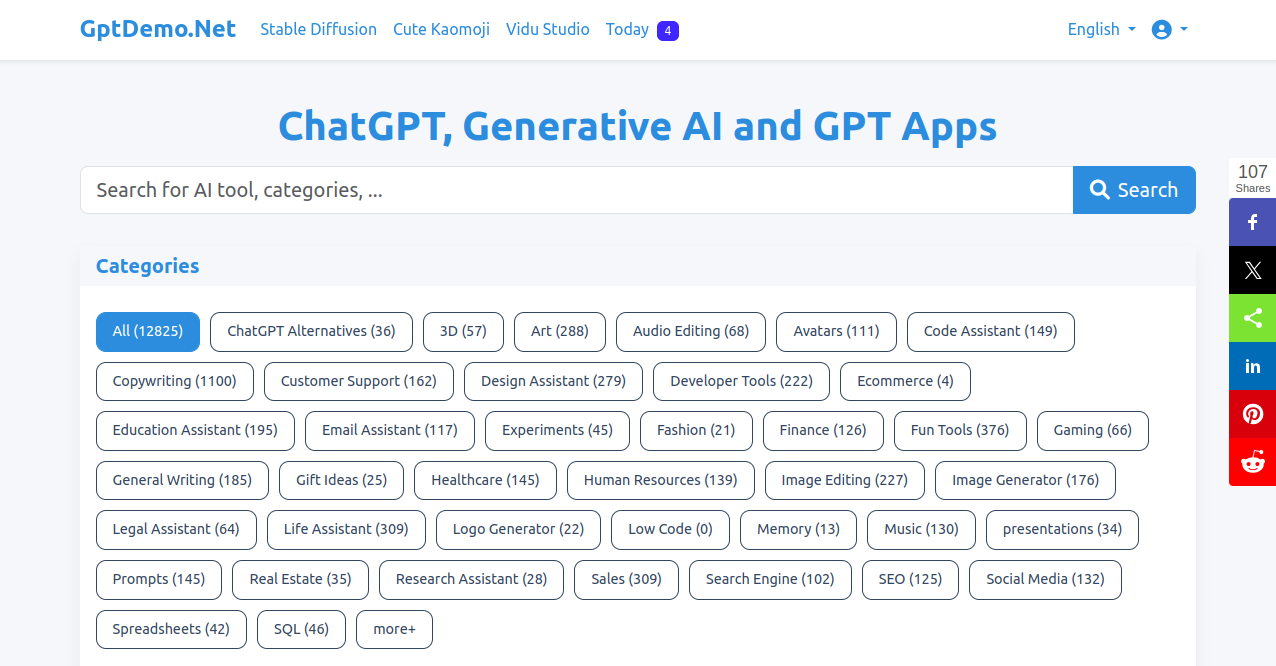
Task: Browse Search Engine (102) tools
Action: 770,580
